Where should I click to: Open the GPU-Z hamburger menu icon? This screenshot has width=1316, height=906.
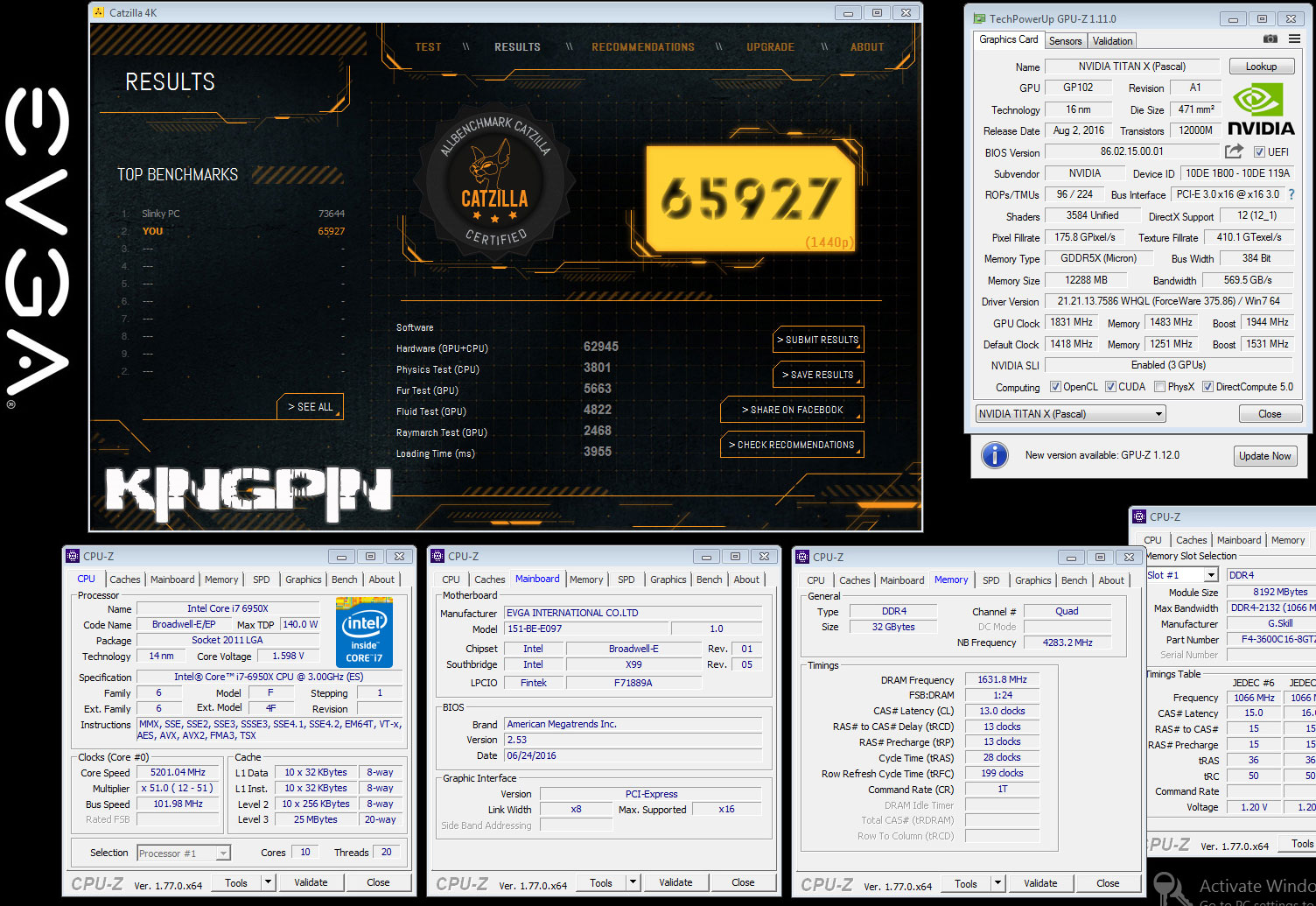[1295, 39]
